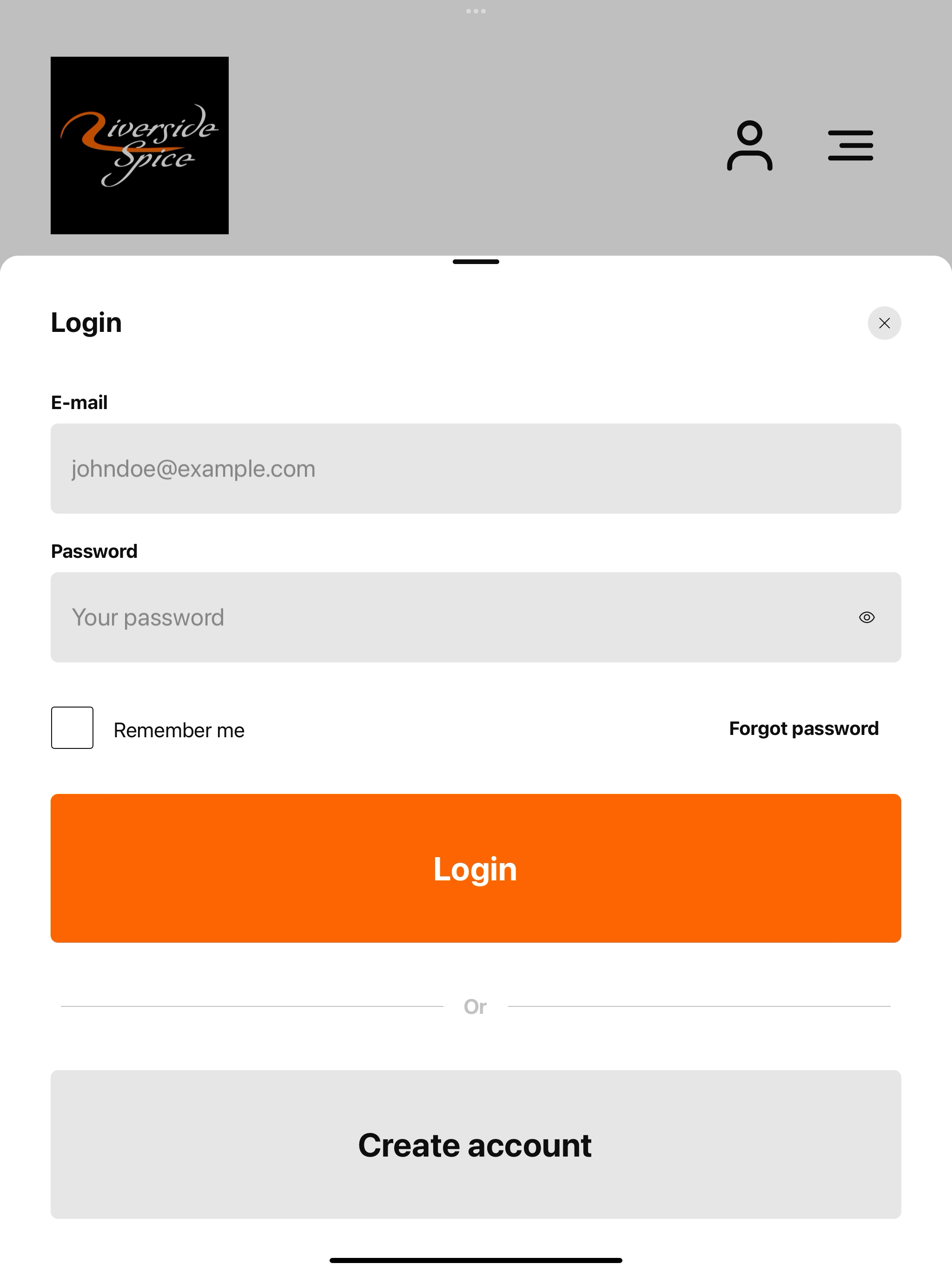Choose the Create account button
Viewport: 952px width, 1270px height.
(x=476, y=1144)
